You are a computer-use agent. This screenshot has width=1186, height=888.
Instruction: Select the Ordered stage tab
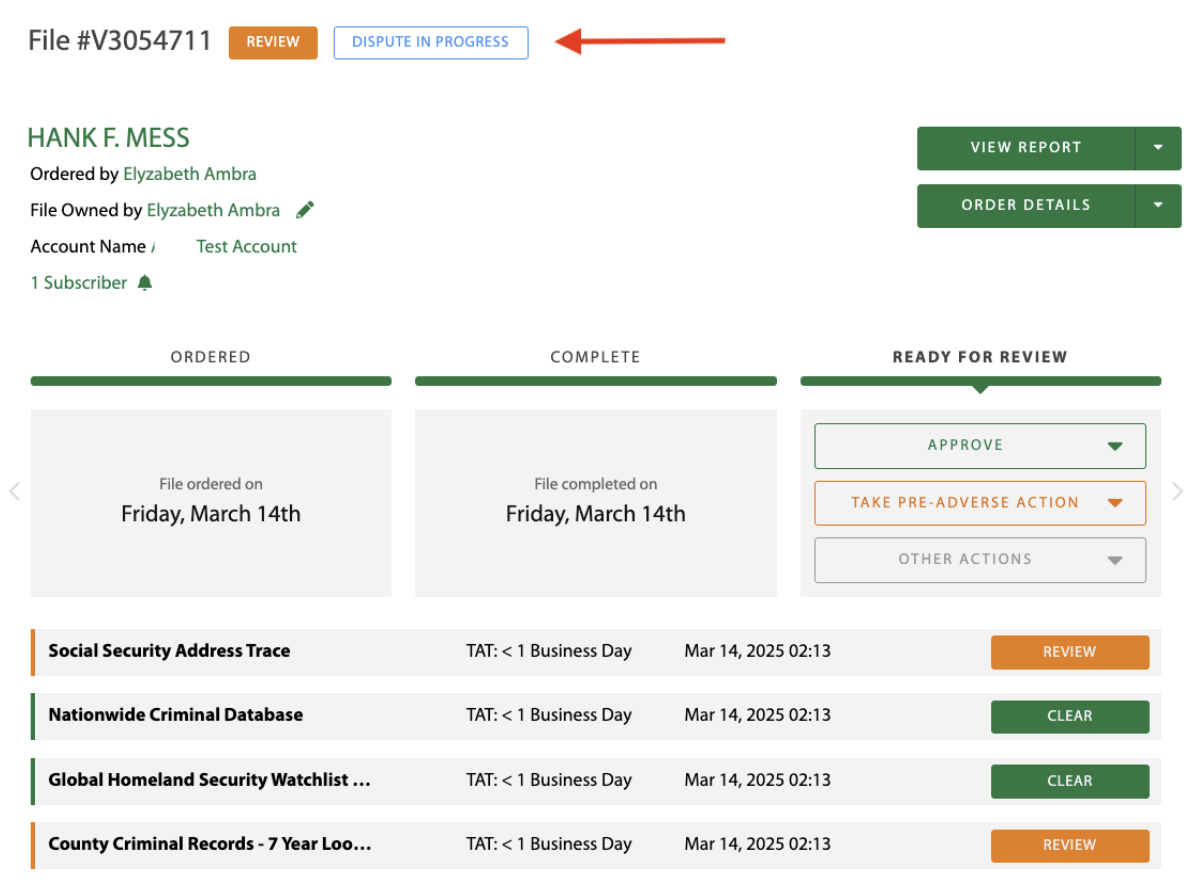(x=210, y=357)
